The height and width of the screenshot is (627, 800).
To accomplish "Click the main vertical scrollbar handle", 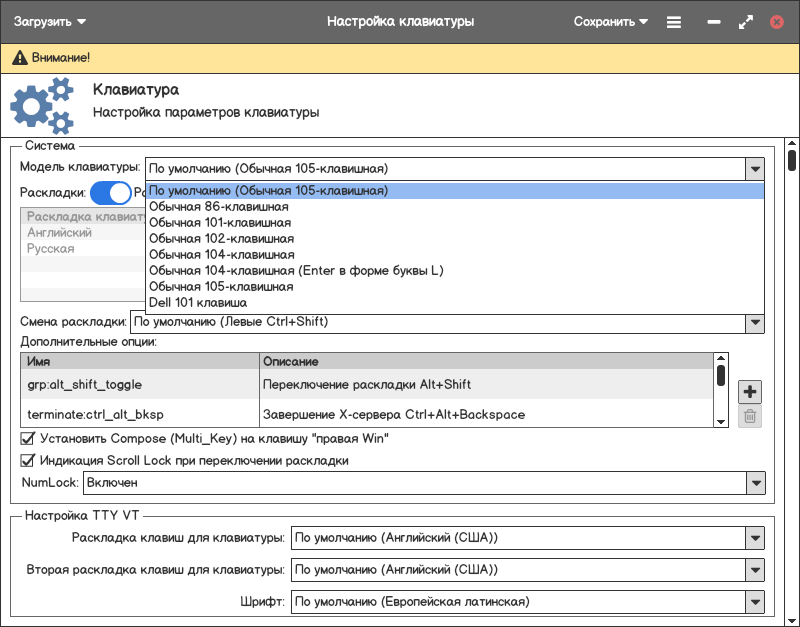I will pos(791,160).
